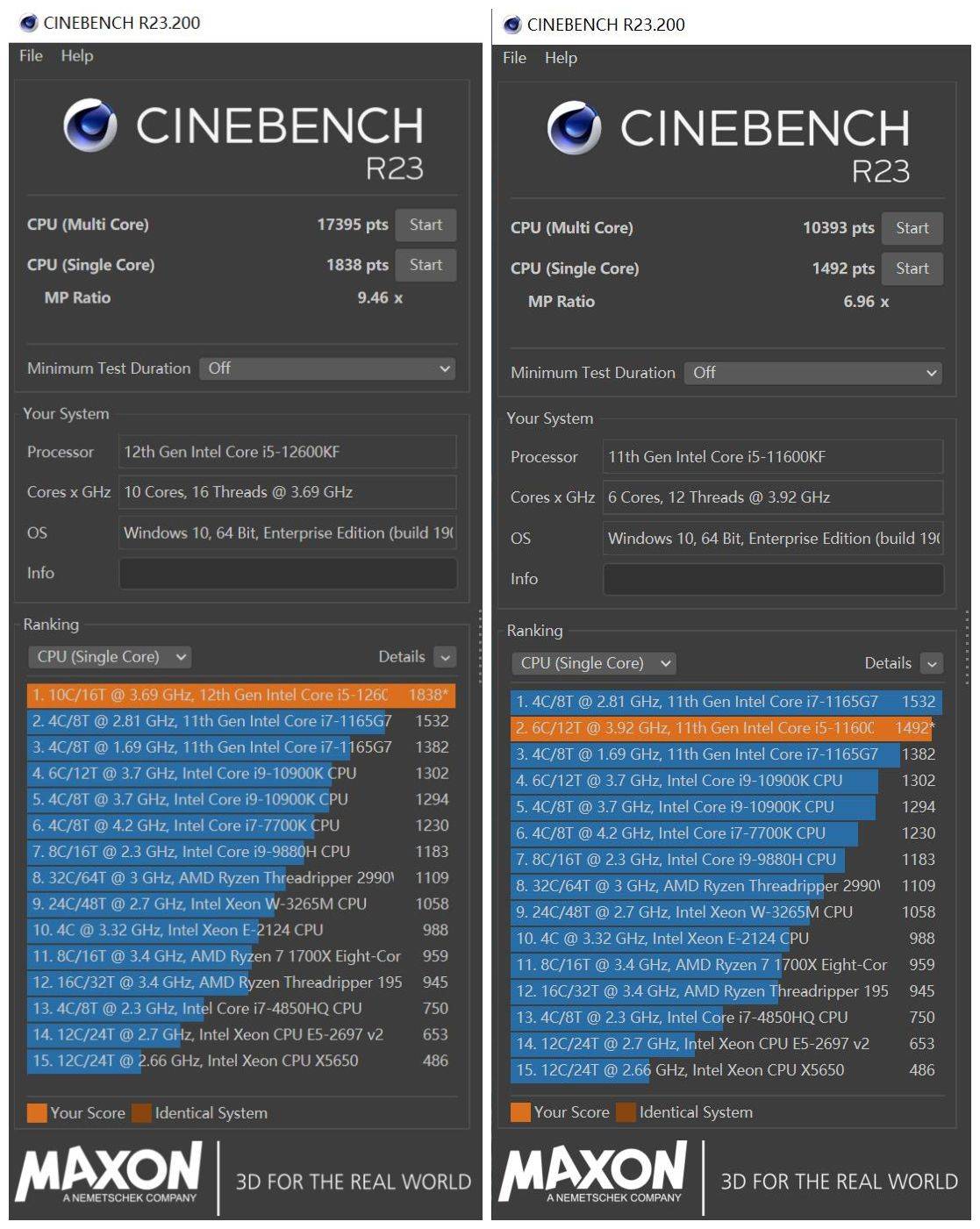This screenshot has width=980, height=1229.
Task: Expand the Details arrow in left window ranking
Action: pos(446,657)
